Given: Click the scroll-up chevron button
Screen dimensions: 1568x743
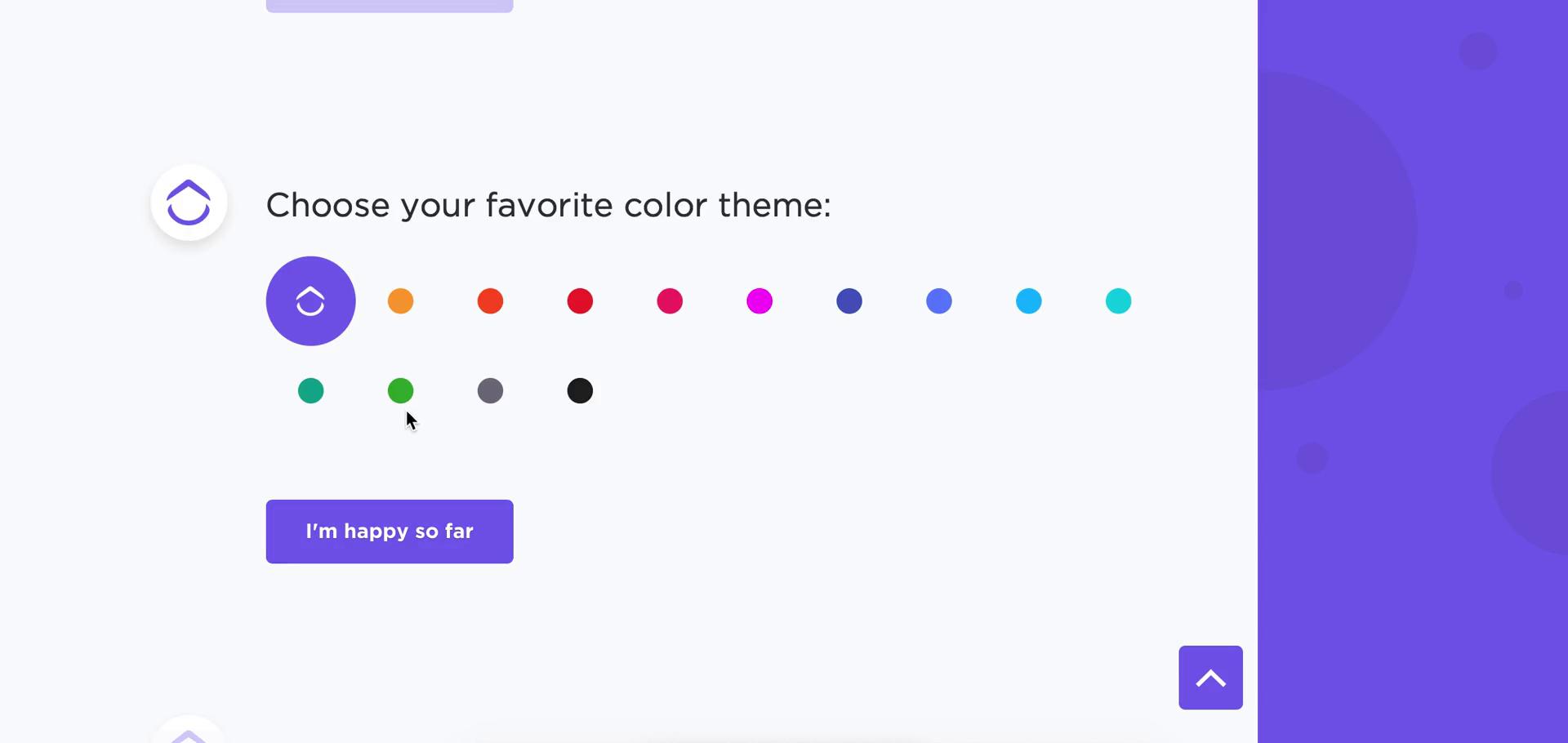Looking at the screenshot, I should click(x=1210, y=678).
